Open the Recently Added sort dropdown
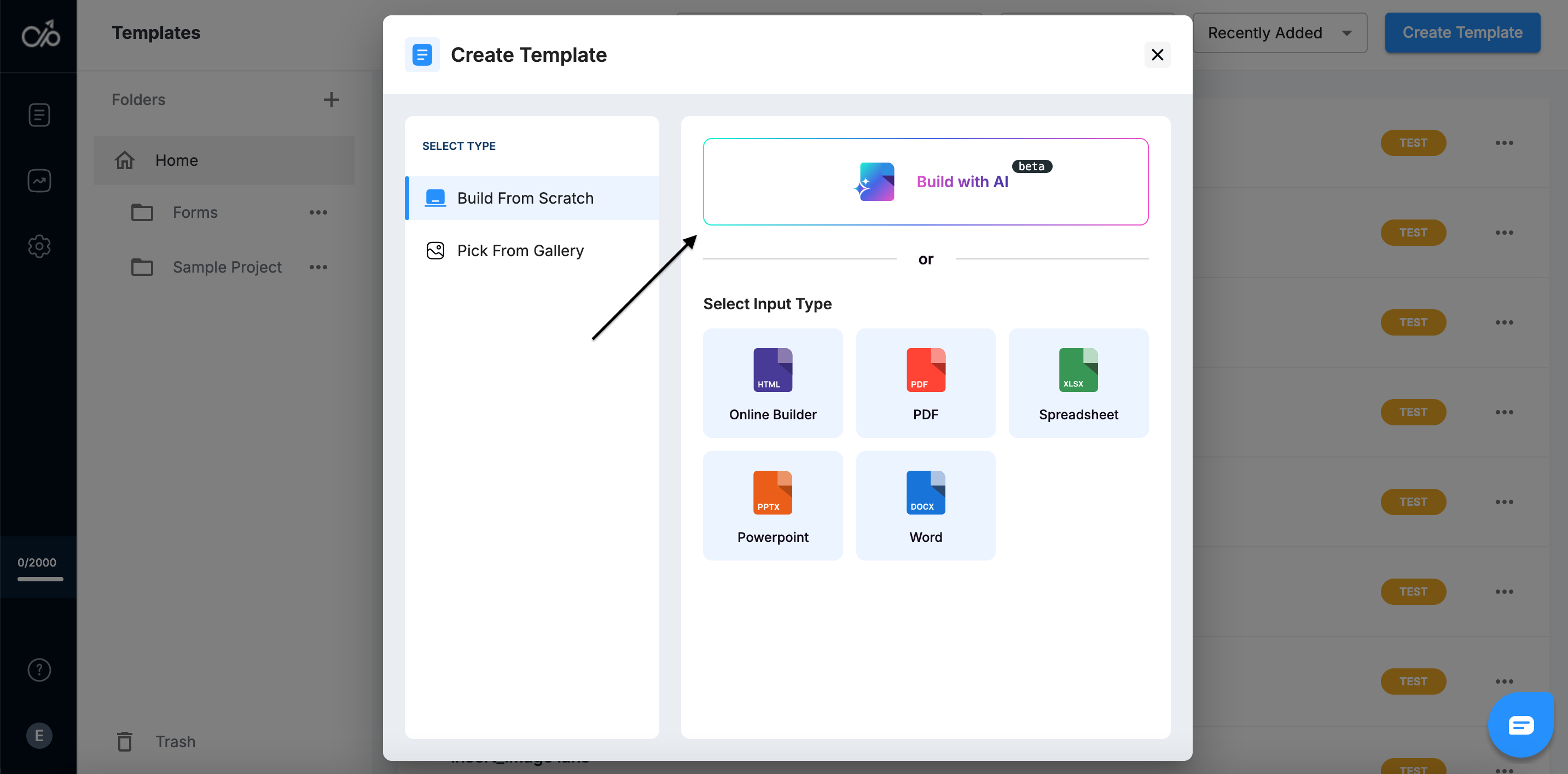 [1280, 33]
